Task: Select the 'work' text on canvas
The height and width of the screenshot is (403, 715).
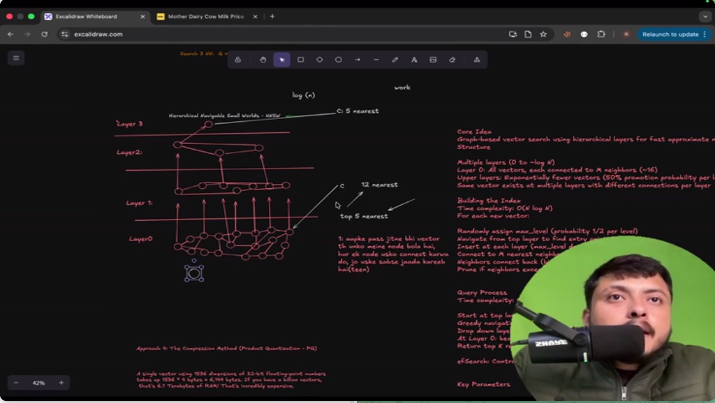Action: click(x=402, y=87)
